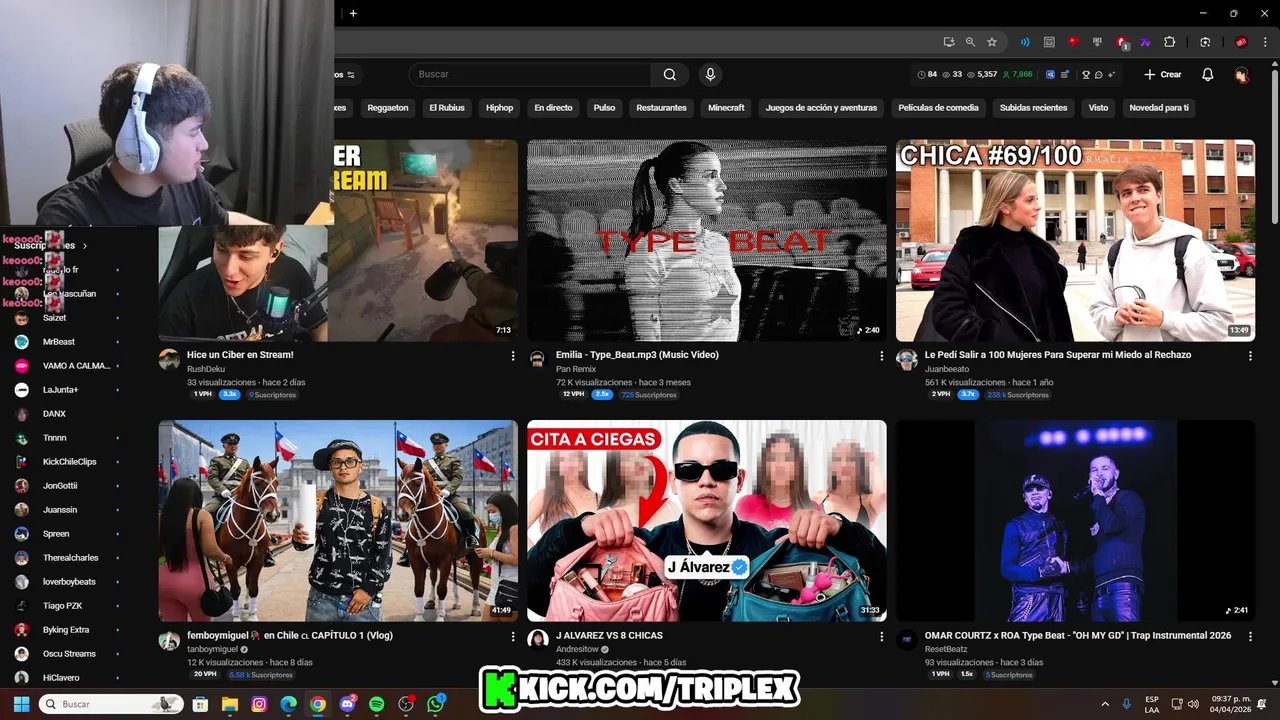Select the Novedad para ti chip

point(1159,107)
